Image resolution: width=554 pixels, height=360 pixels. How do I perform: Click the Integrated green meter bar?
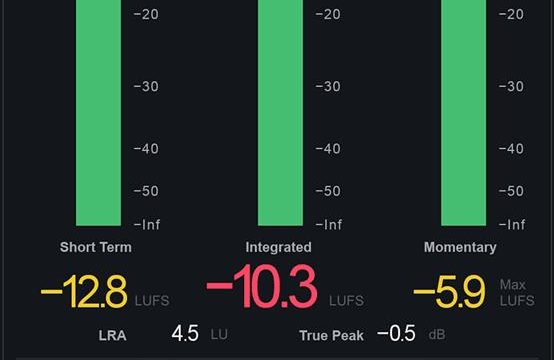coord(281,113)
